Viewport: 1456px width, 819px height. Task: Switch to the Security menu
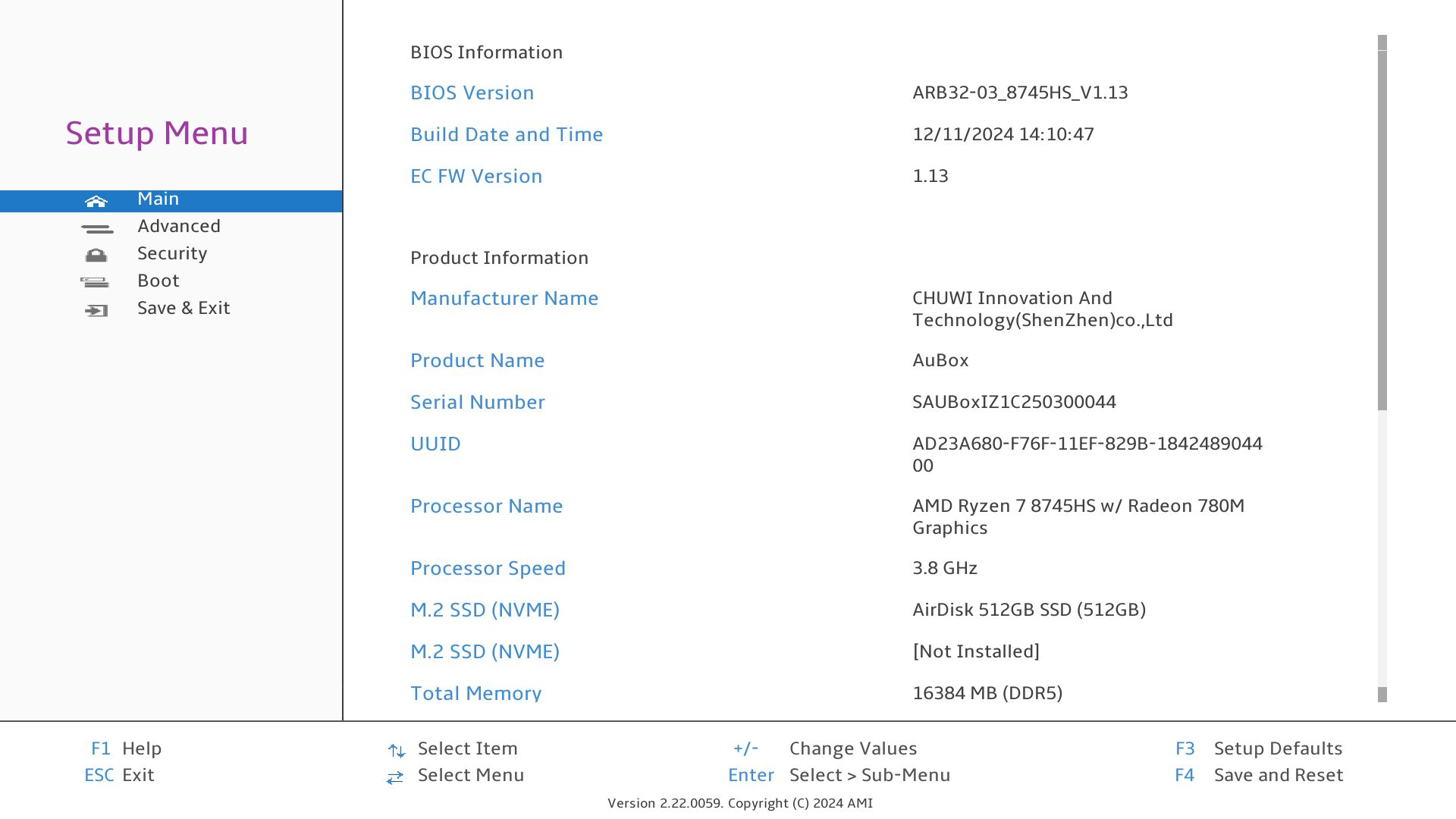(x=172, y=253)
